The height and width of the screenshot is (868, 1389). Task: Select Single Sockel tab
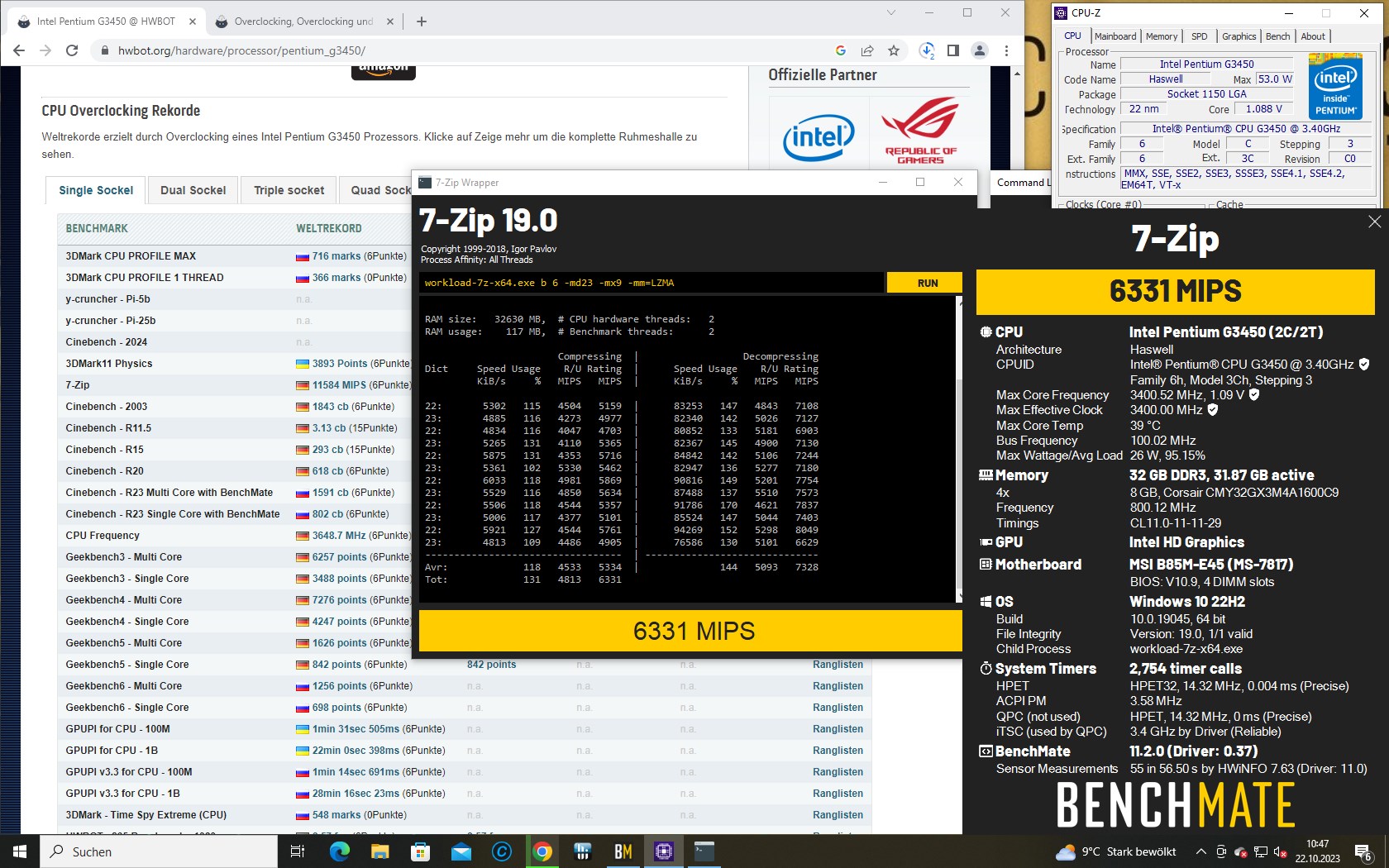96,190
